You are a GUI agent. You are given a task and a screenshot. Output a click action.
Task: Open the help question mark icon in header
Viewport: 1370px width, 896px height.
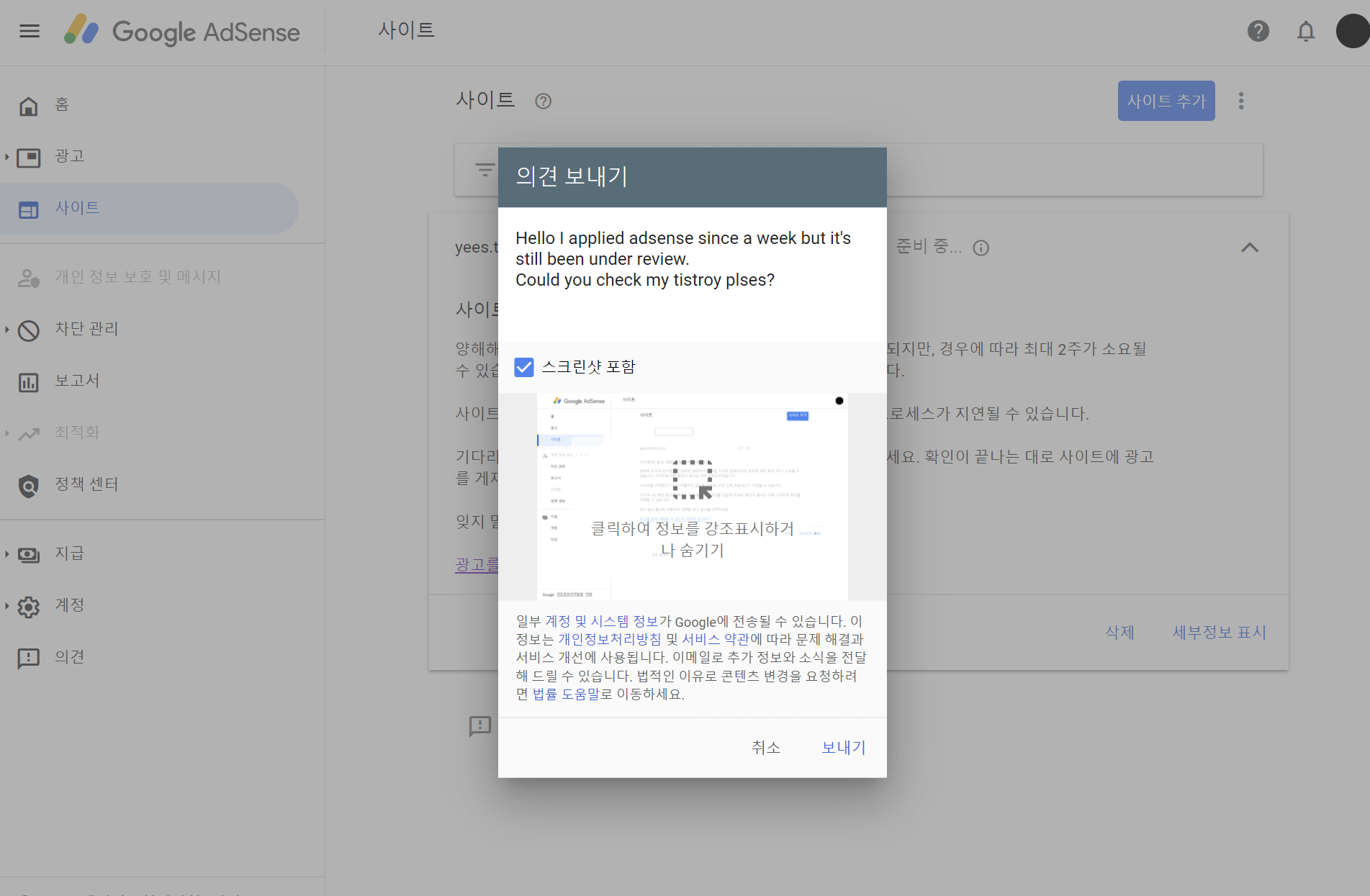point(1258,31)
